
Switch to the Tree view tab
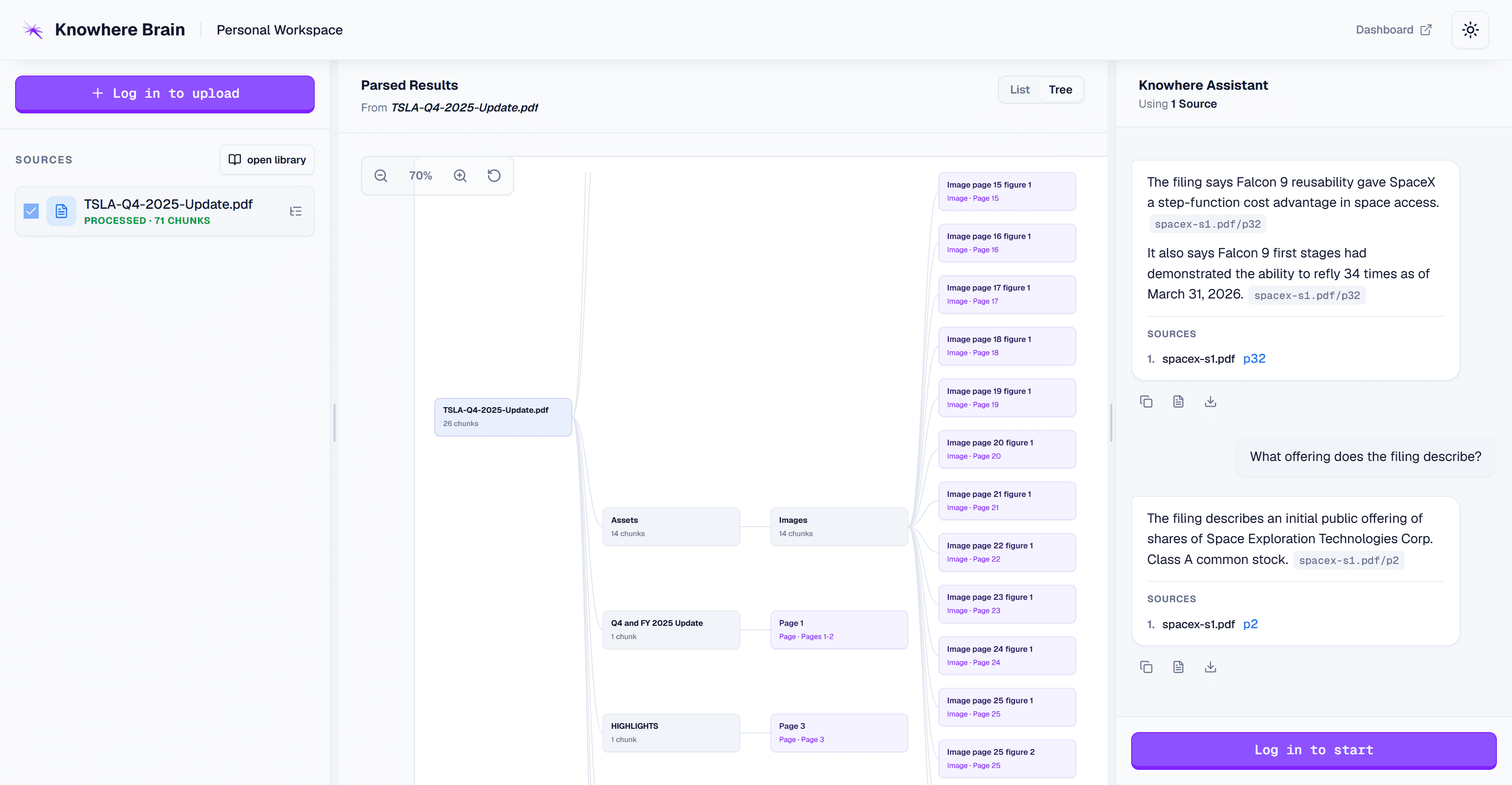coord(1060,90)
